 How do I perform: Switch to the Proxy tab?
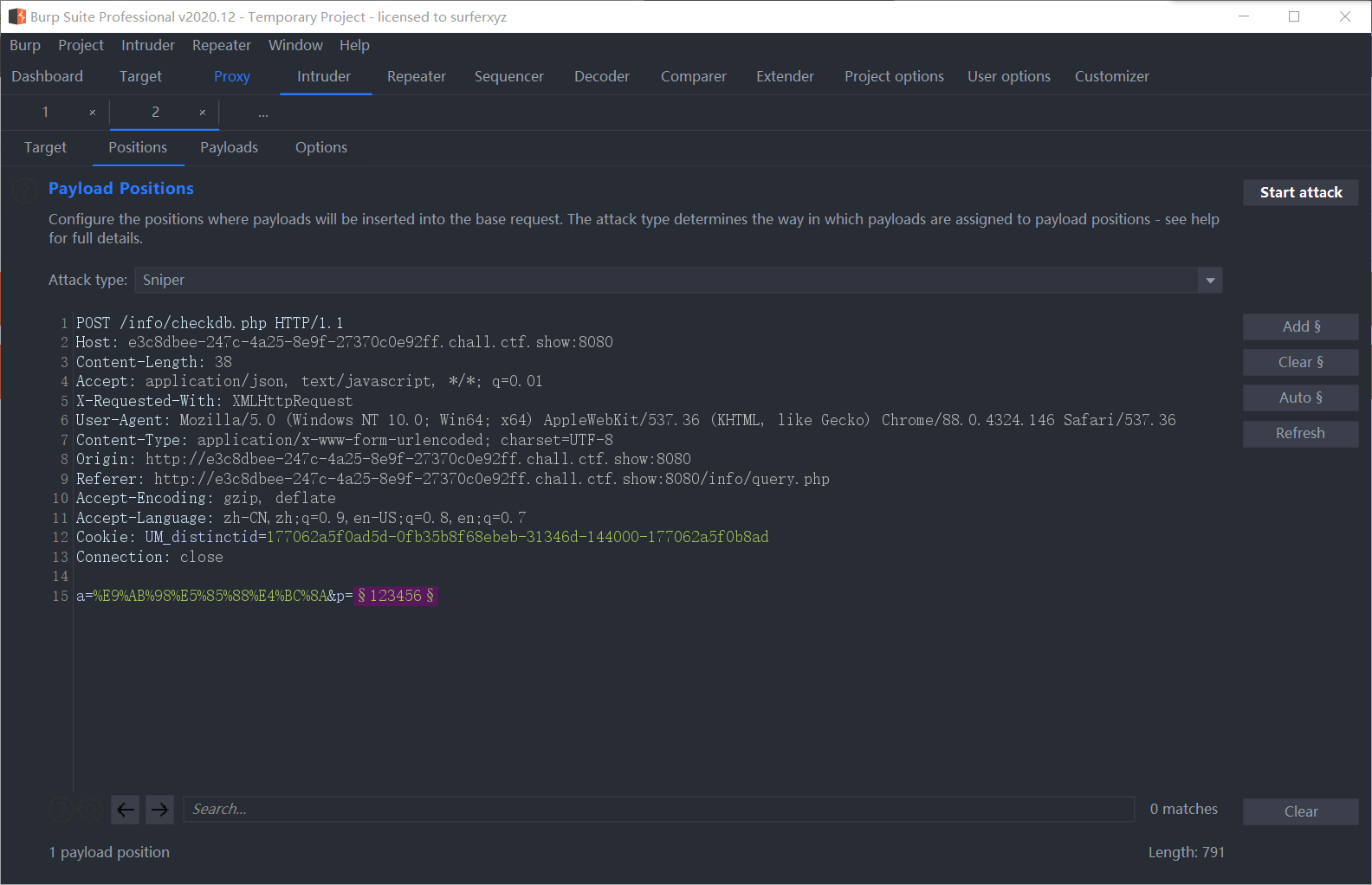pyautogui.click(x=232, y=76)
